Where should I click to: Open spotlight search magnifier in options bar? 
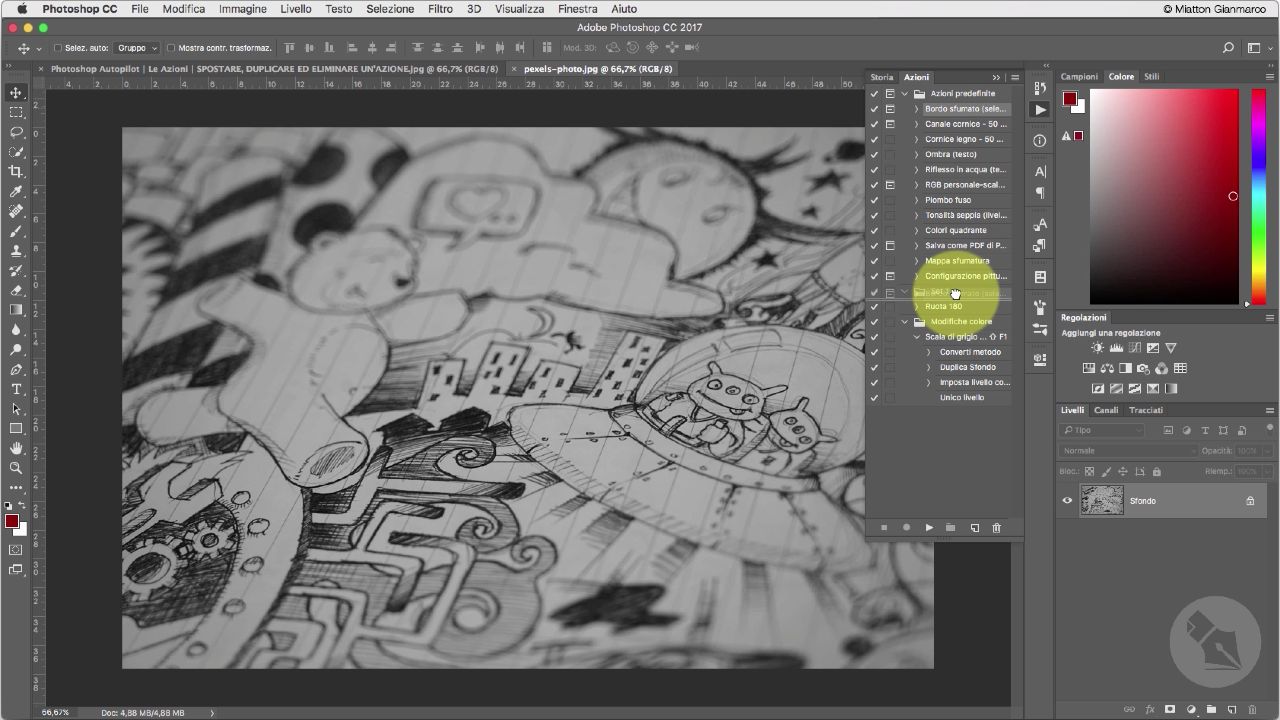[x=1228, y=48]
